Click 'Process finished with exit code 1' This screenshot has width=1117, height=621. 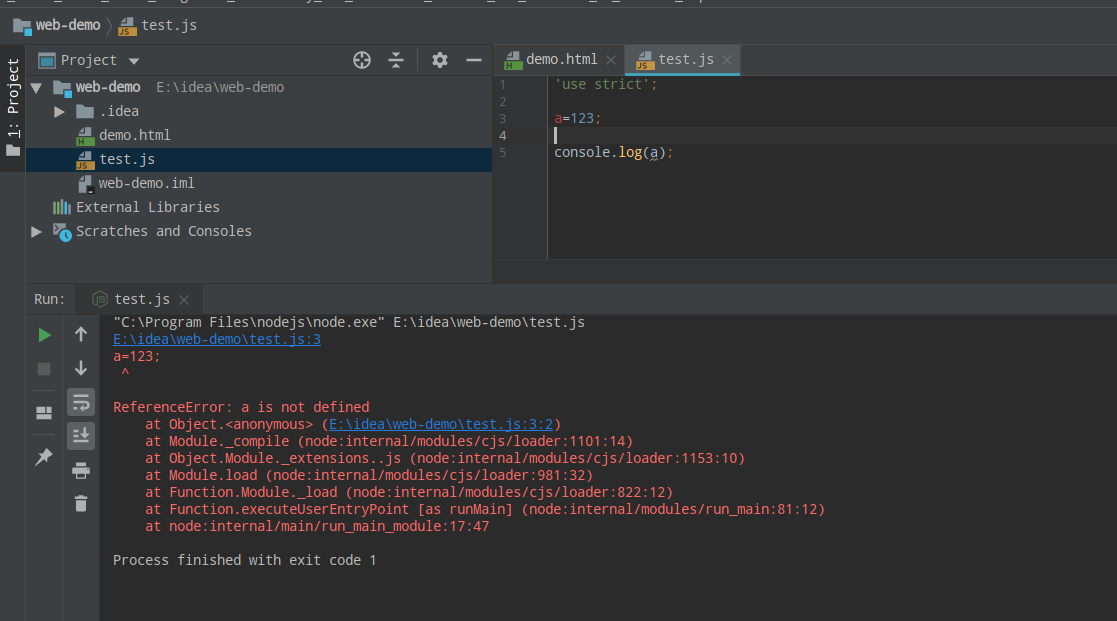point(244,560)
